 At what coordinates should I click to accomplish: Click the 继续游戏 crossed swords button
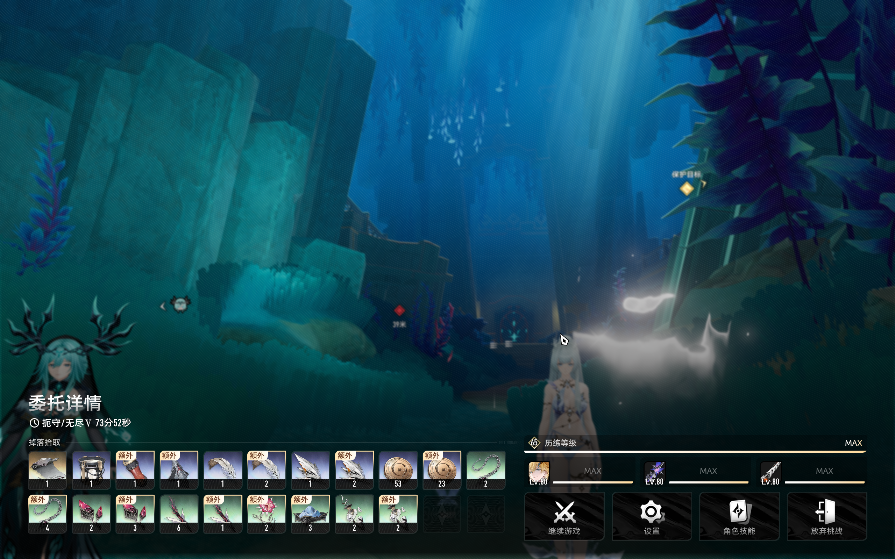click(564, 515)
